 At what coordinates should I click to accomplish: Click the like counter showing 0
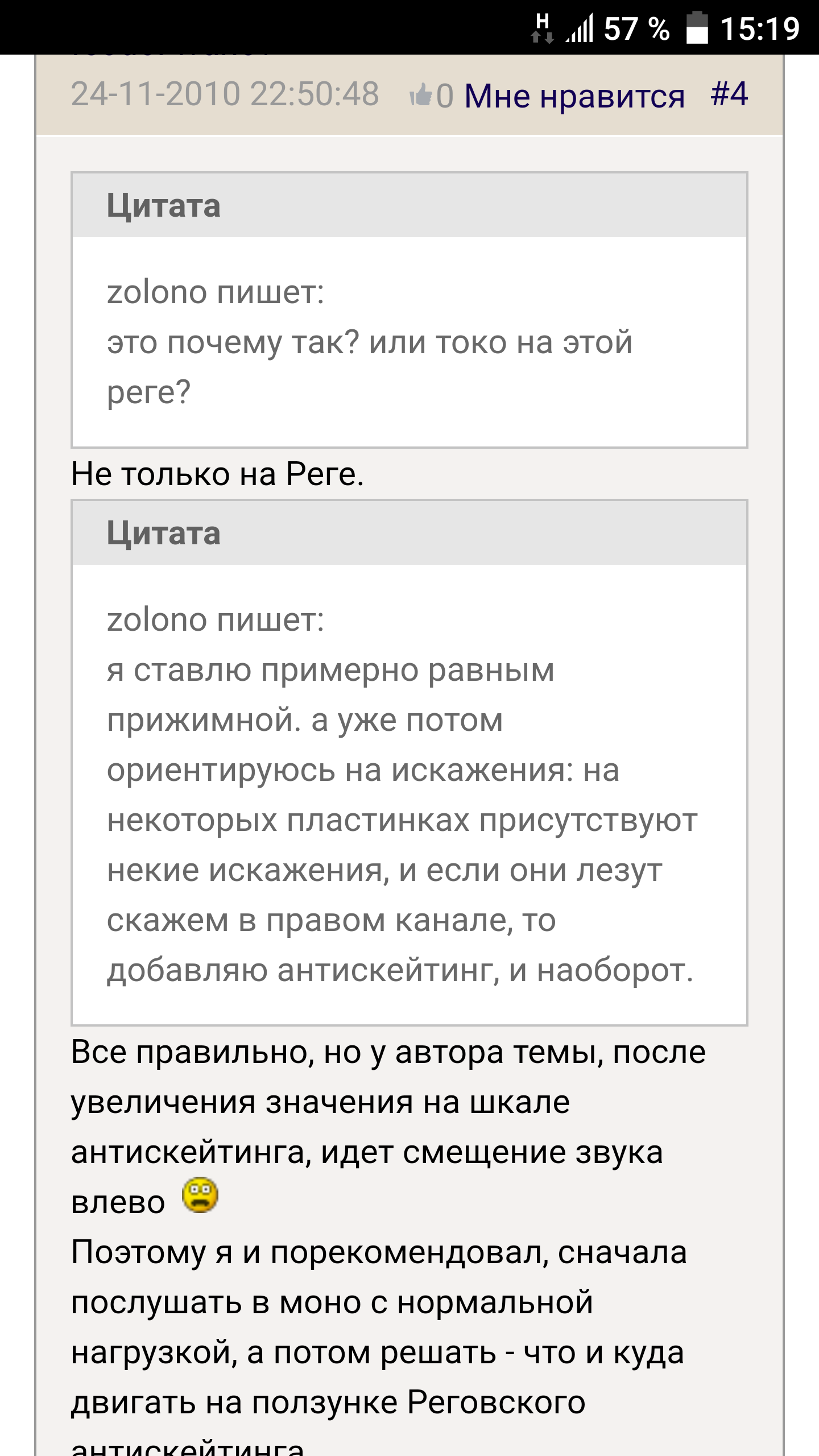[x=445, y=96]
